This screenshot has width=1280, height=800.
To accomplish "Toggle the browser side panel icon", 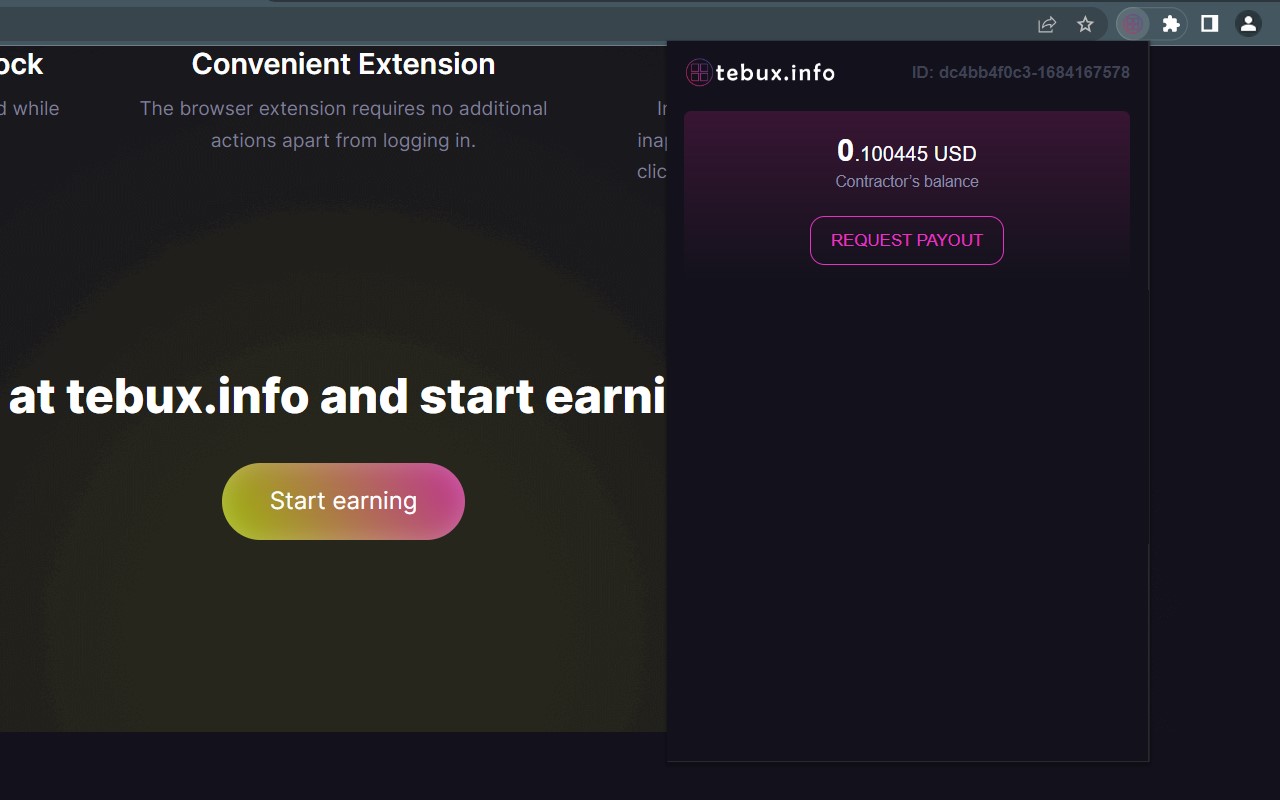I will click(1209, 24).
